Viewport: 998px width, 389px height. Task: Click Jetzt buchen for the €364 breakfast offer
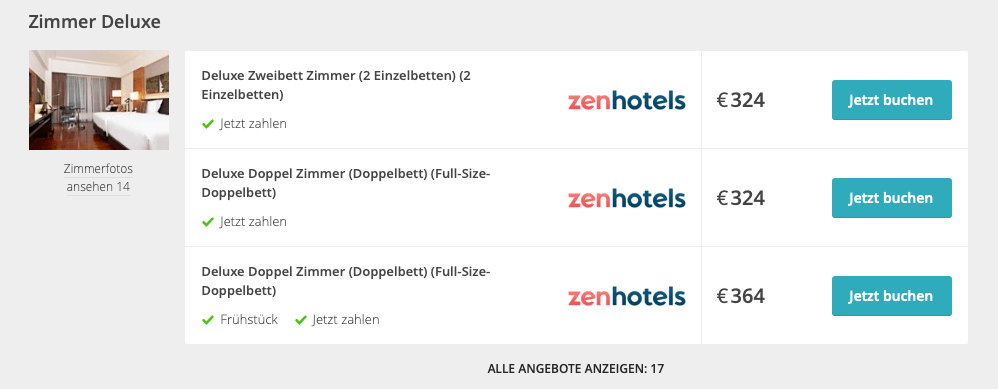[892, 296]
